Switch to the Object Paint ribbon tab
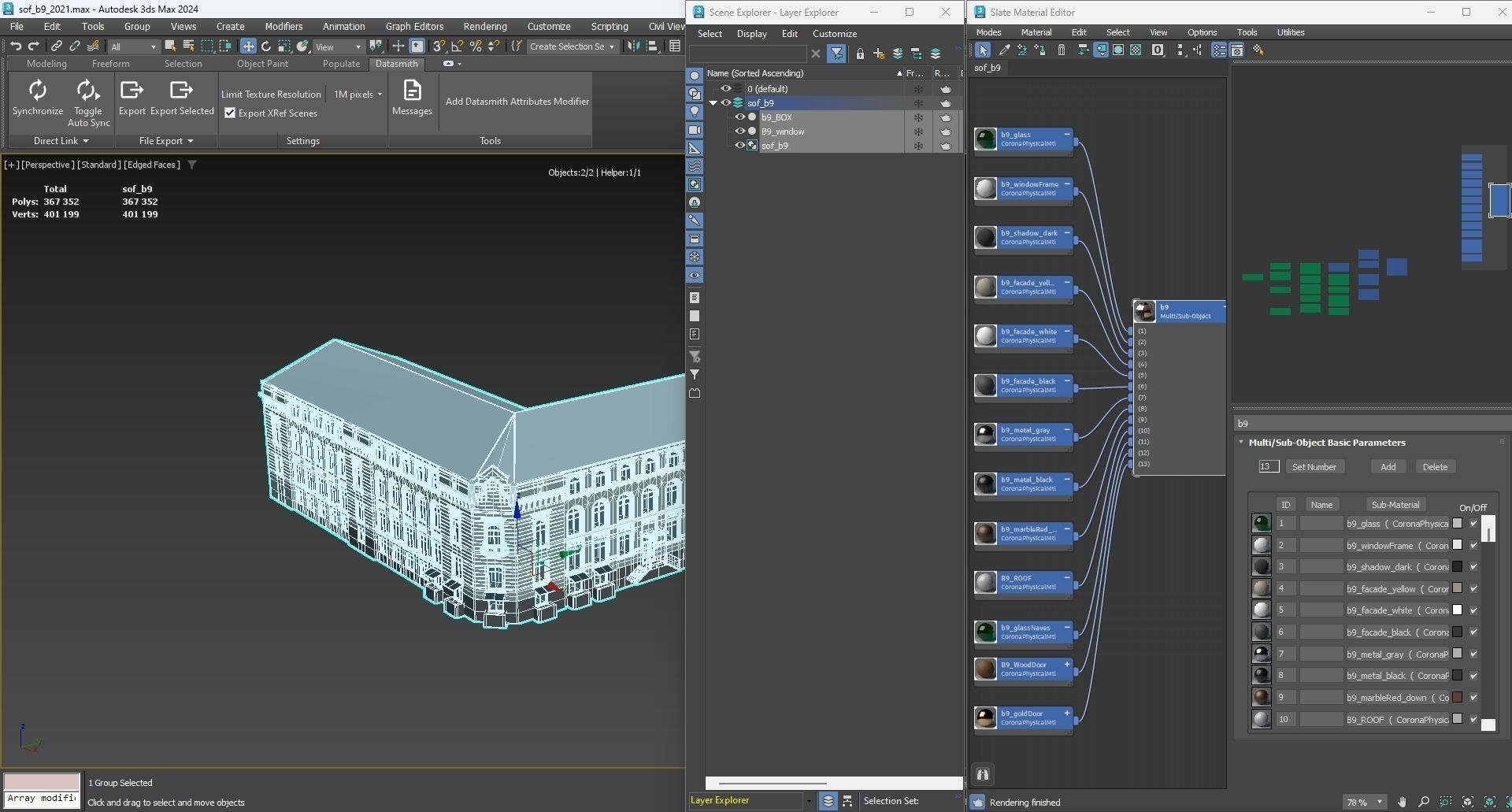The image size is (1512, 812). click(x=262, y=64)
